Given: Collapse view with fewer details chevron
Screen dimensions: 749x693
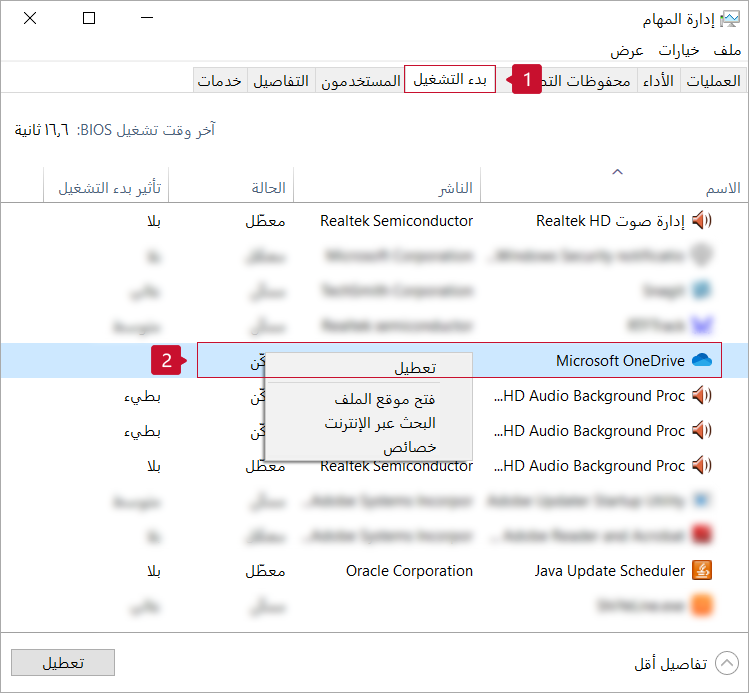Looking at the screenshot, I should pyautogui.click(x=727, y=663).
